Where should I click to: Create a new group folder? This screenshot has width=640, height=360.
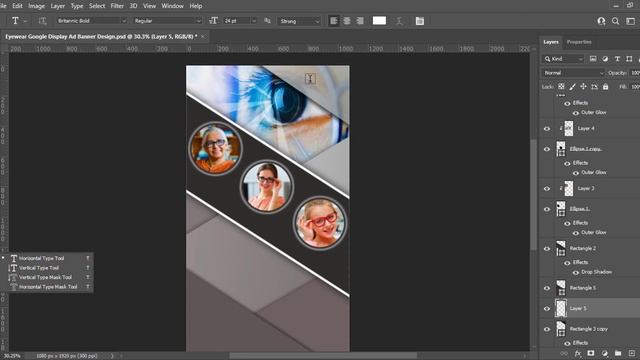[x=618, y=353]
